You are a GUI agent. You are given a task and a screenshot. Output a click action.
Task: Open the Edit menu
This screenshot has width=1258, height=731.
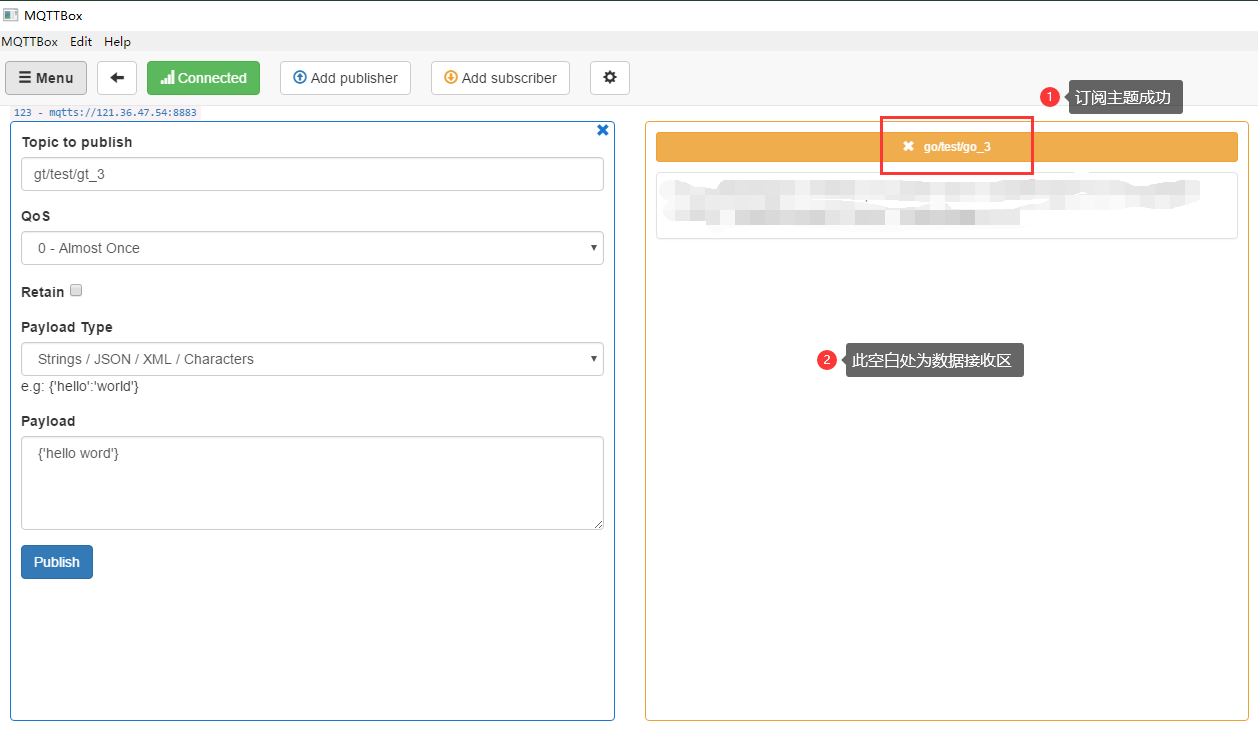81,42
